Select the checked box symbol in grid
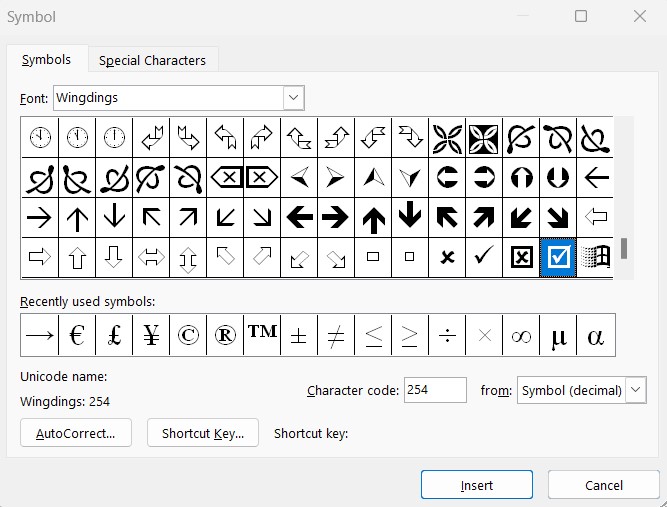This screenshot has height=507, width=667. (x=559, y=257)
